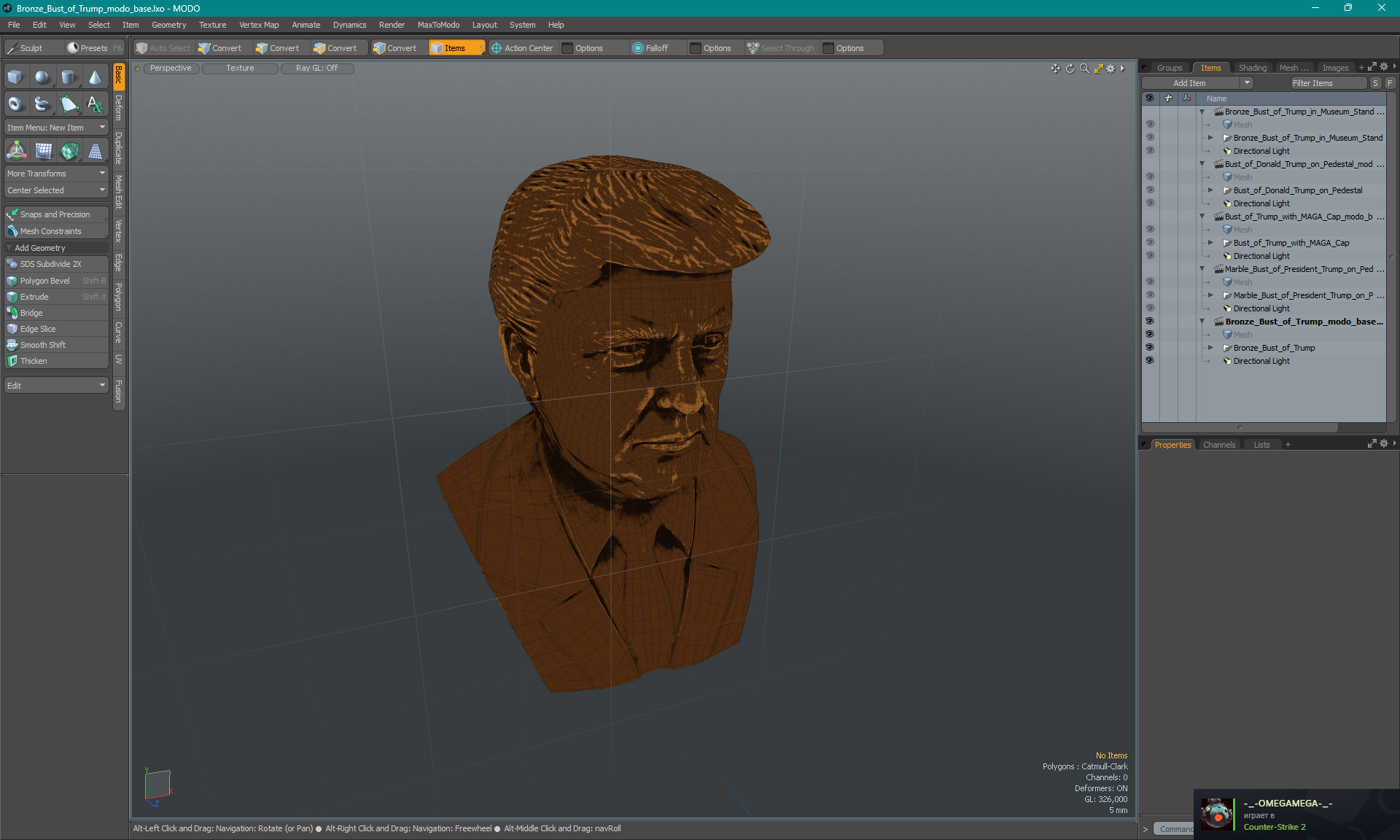
Task: Click the horizontal scrollbar in Items list
Action: pos(1240,427)
